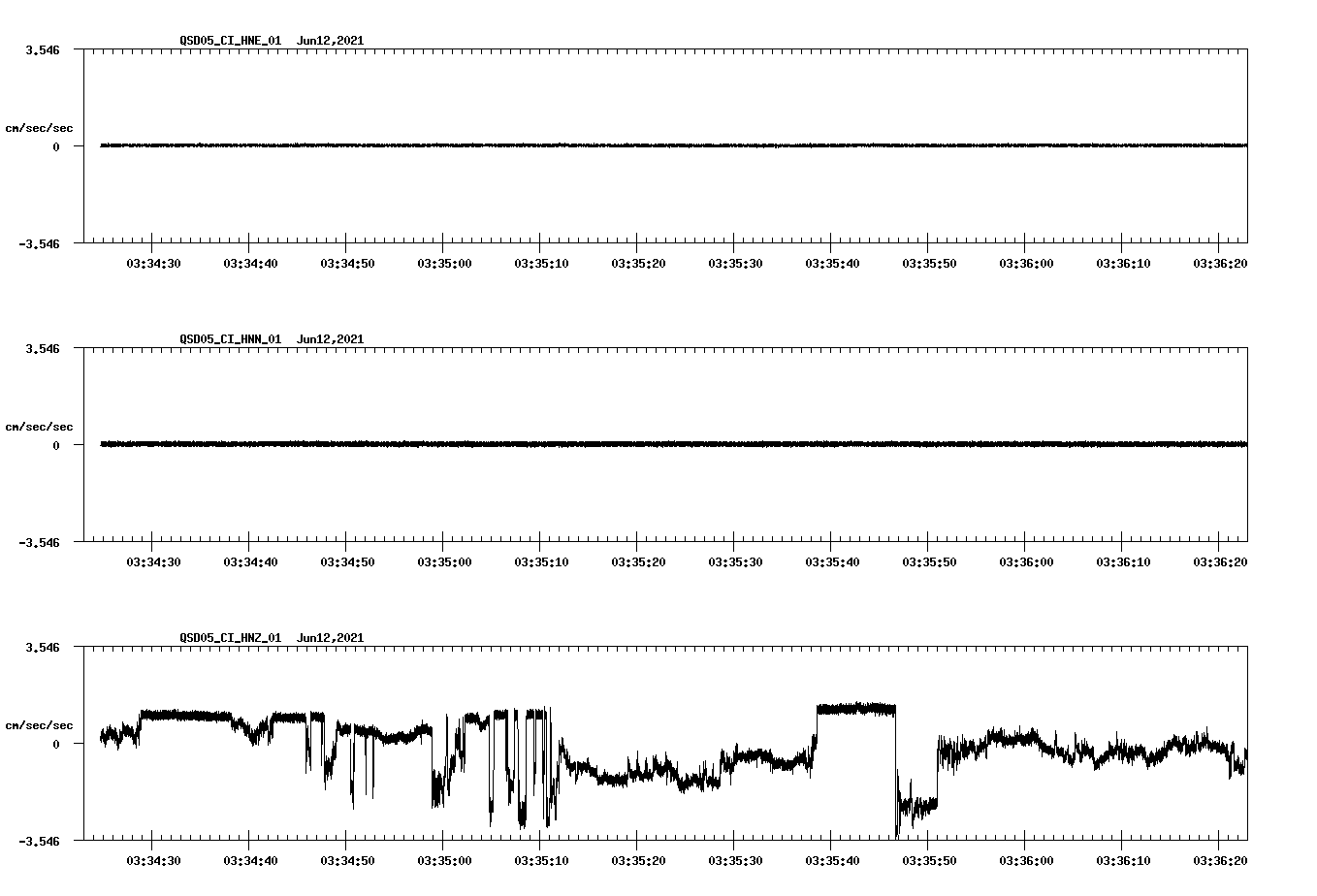Select 03:35:50 tick label below the HNN plot
The image size is (1317, 896).
coord(929,562)
